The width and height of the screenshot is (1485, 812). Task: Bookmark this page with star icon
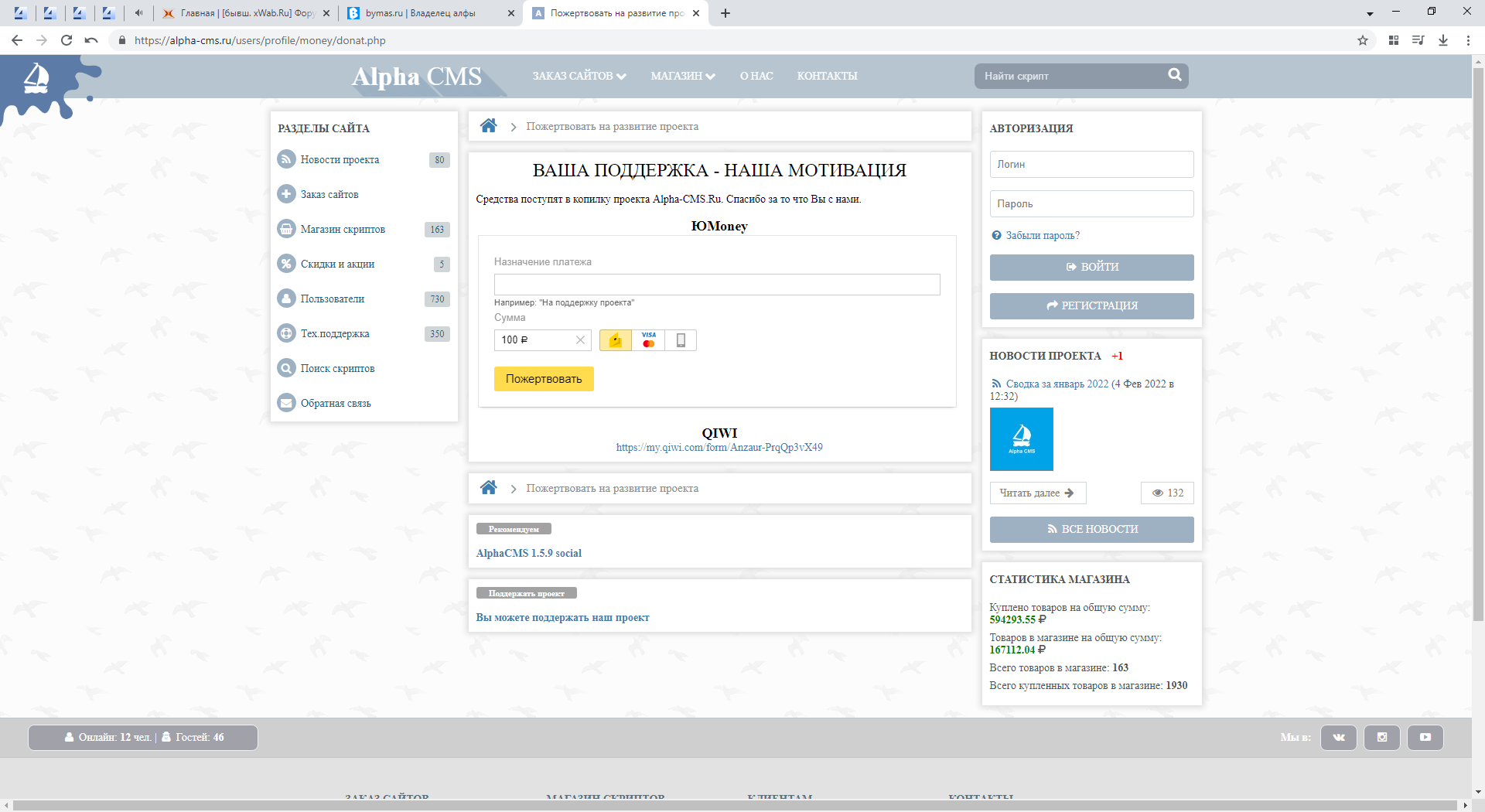tap(1363, 40)
